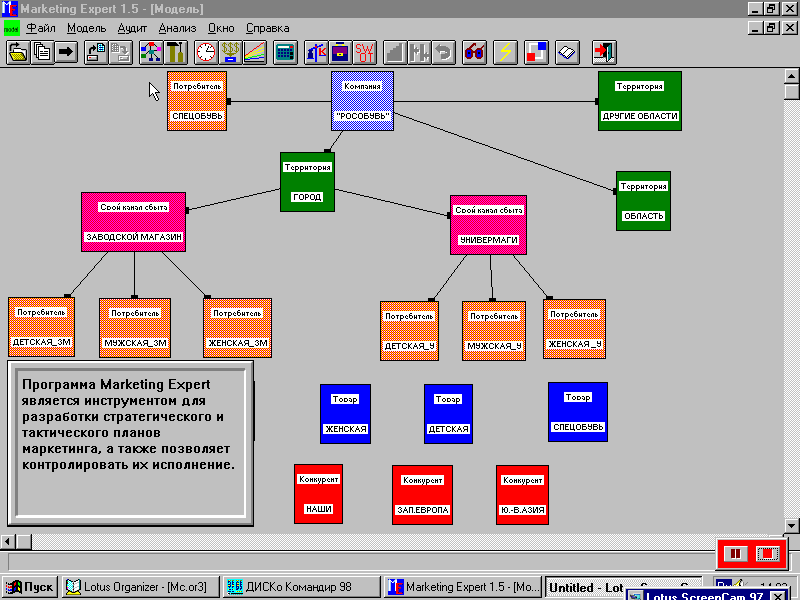
Task: Click the yellow lightning bolt icon
Action: point(506,52)
